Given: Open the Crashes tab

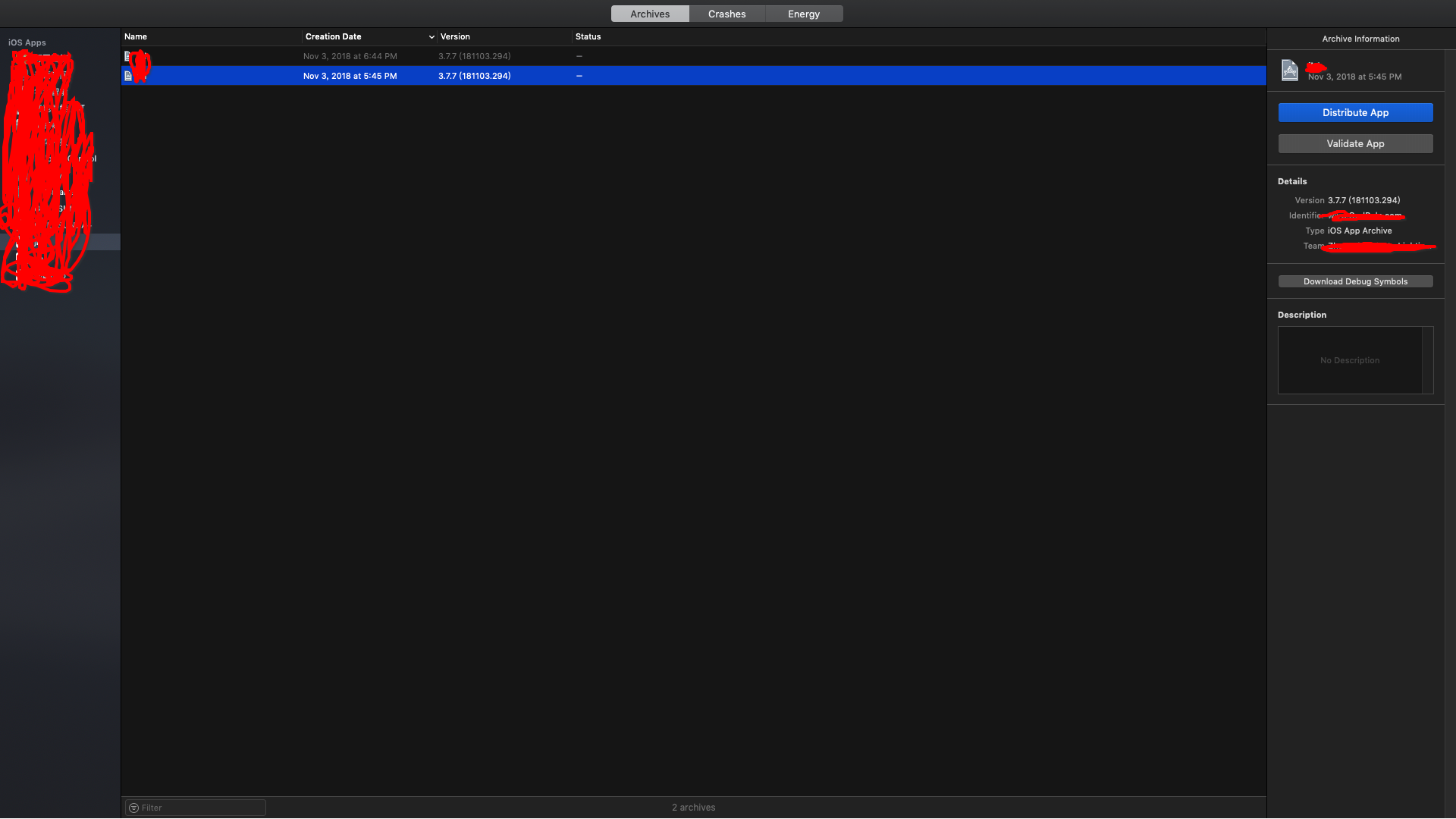Looking at the screenshot, I should (726, 14).
